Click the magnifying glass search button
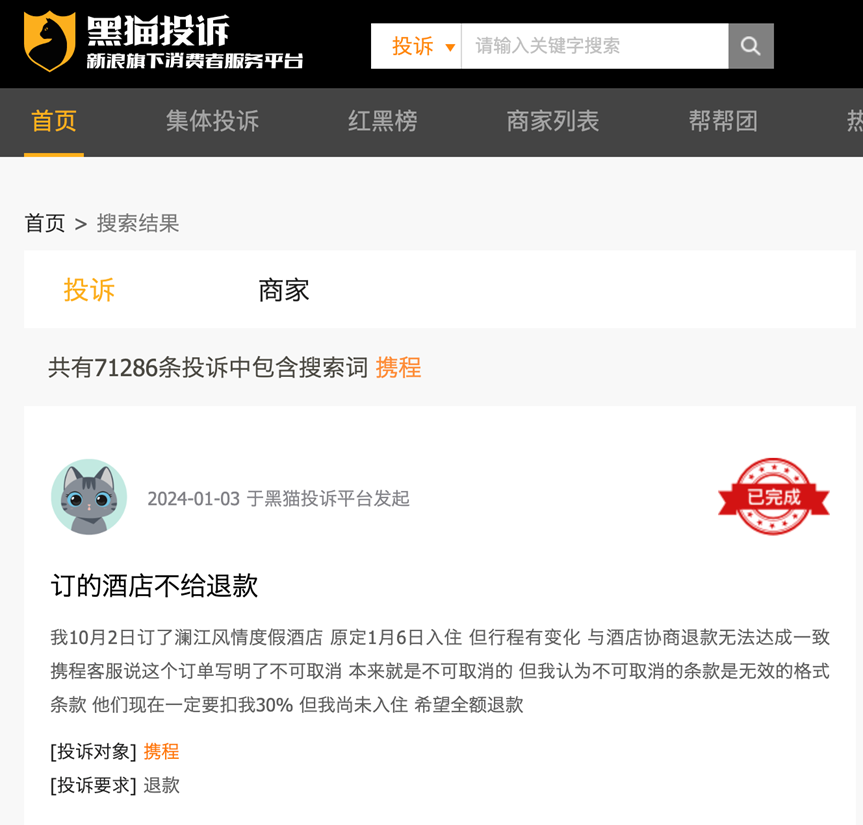The height and width of the screenshot is (825, 863). [751, 46]
